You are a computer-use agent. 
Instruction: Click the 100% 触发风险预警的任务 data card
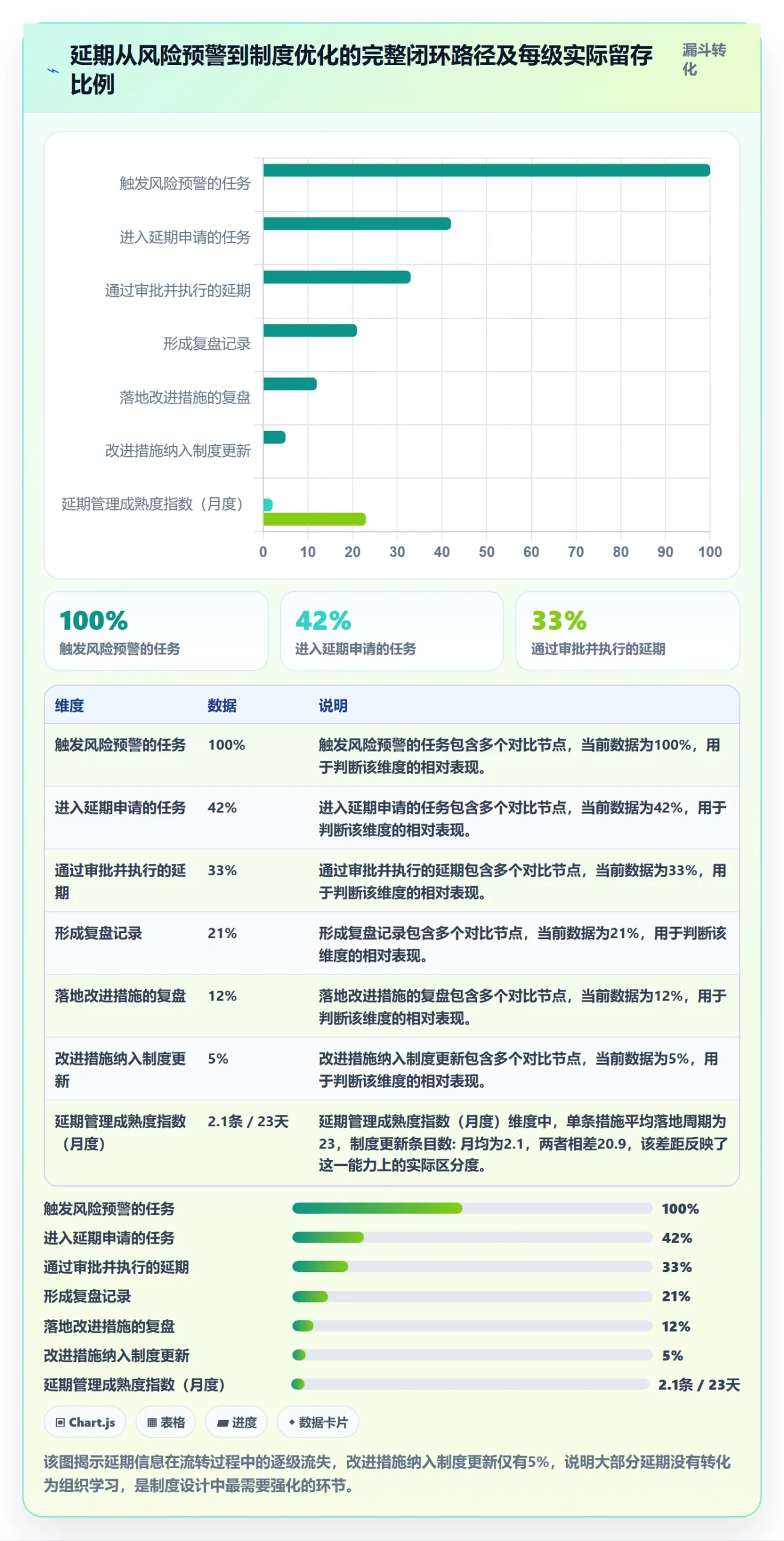click(156, 630)
